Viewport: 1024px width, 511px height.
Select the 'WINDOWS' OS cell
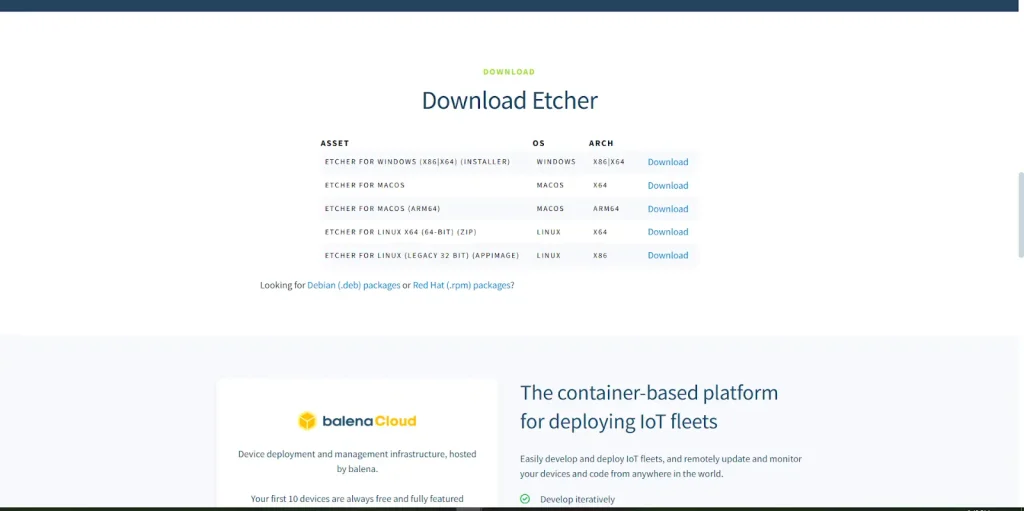[x=556, y=161]
